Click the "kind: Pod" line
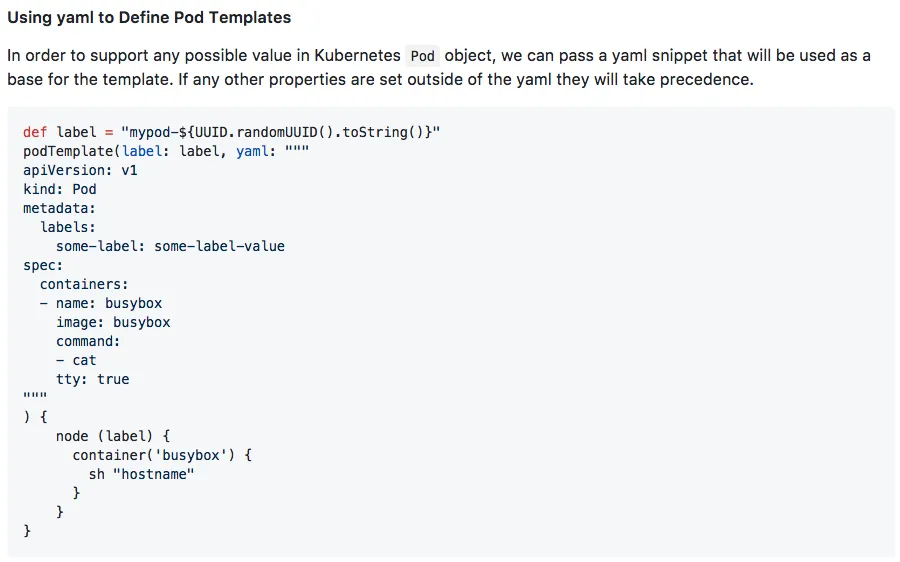Screen dimensions: 900x562 60,189
